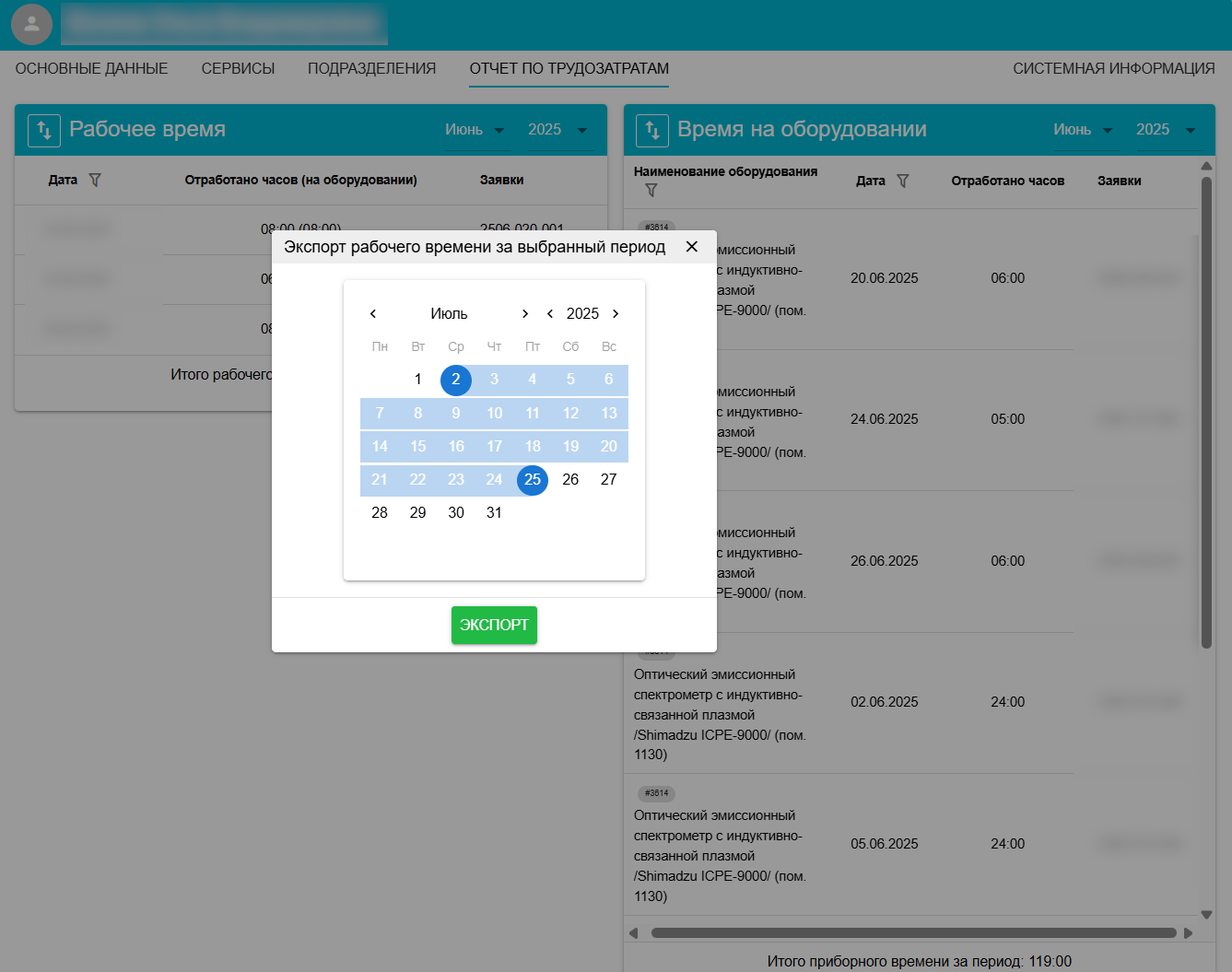Open Системная информация tab

[1114, 69]
